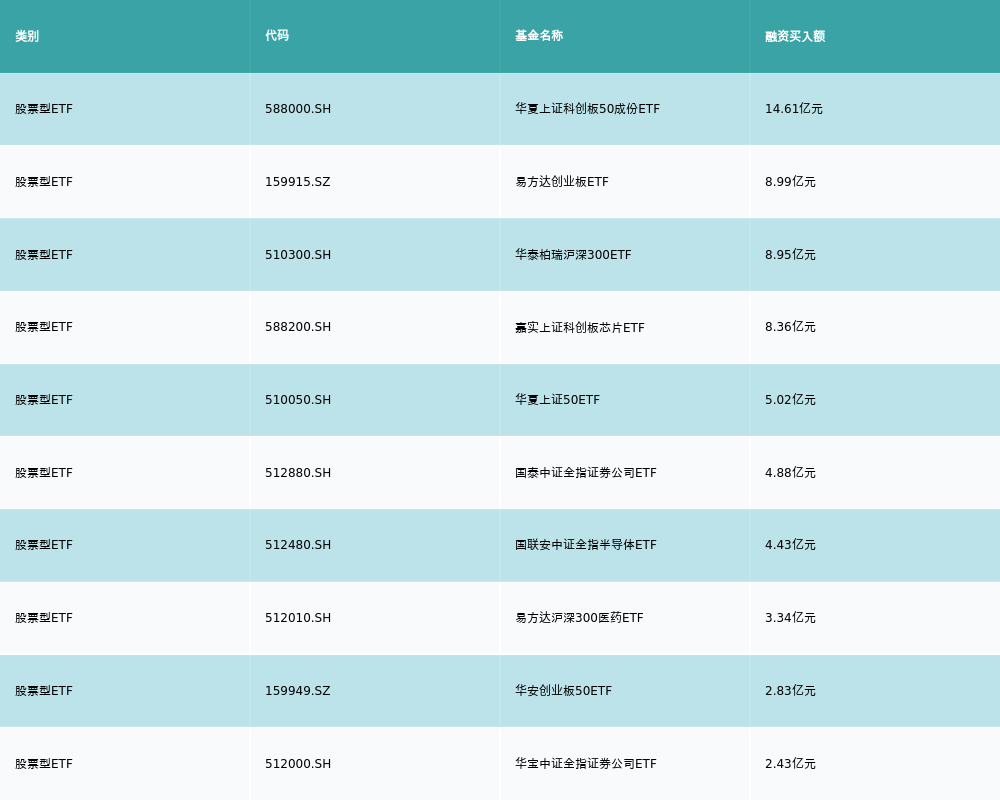1000x800 pixels.
Task: Click the amount 14.61亿元
Action: click(793, 109)
